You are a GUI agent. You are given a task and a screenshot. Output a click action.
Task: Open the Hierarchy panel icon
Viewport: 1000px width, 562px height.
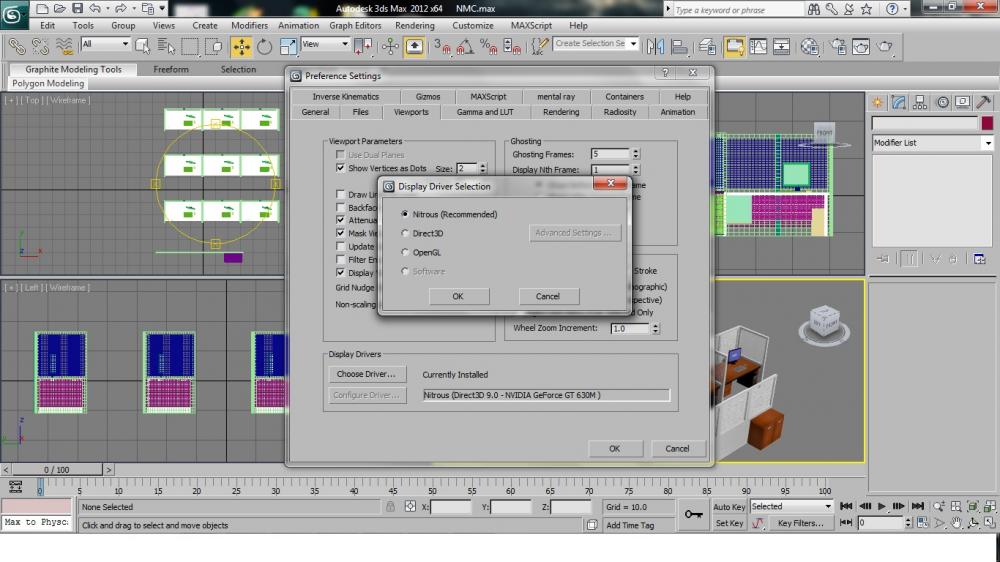click(x=920, y=102)
